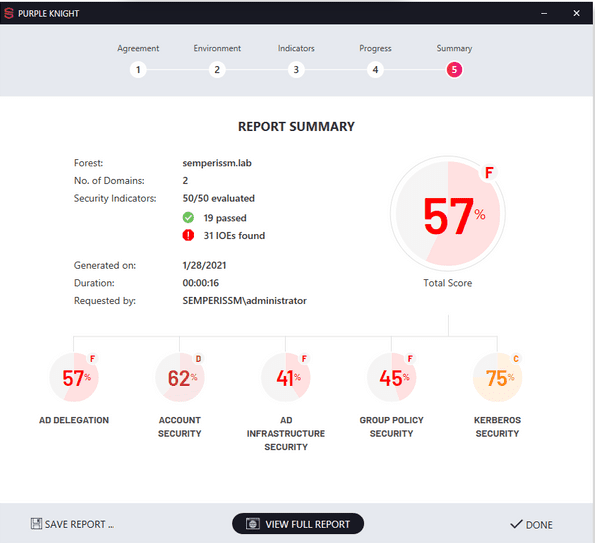The image size is (595, 543).
Task: Finish with the Done button
Action: point(531,524)
